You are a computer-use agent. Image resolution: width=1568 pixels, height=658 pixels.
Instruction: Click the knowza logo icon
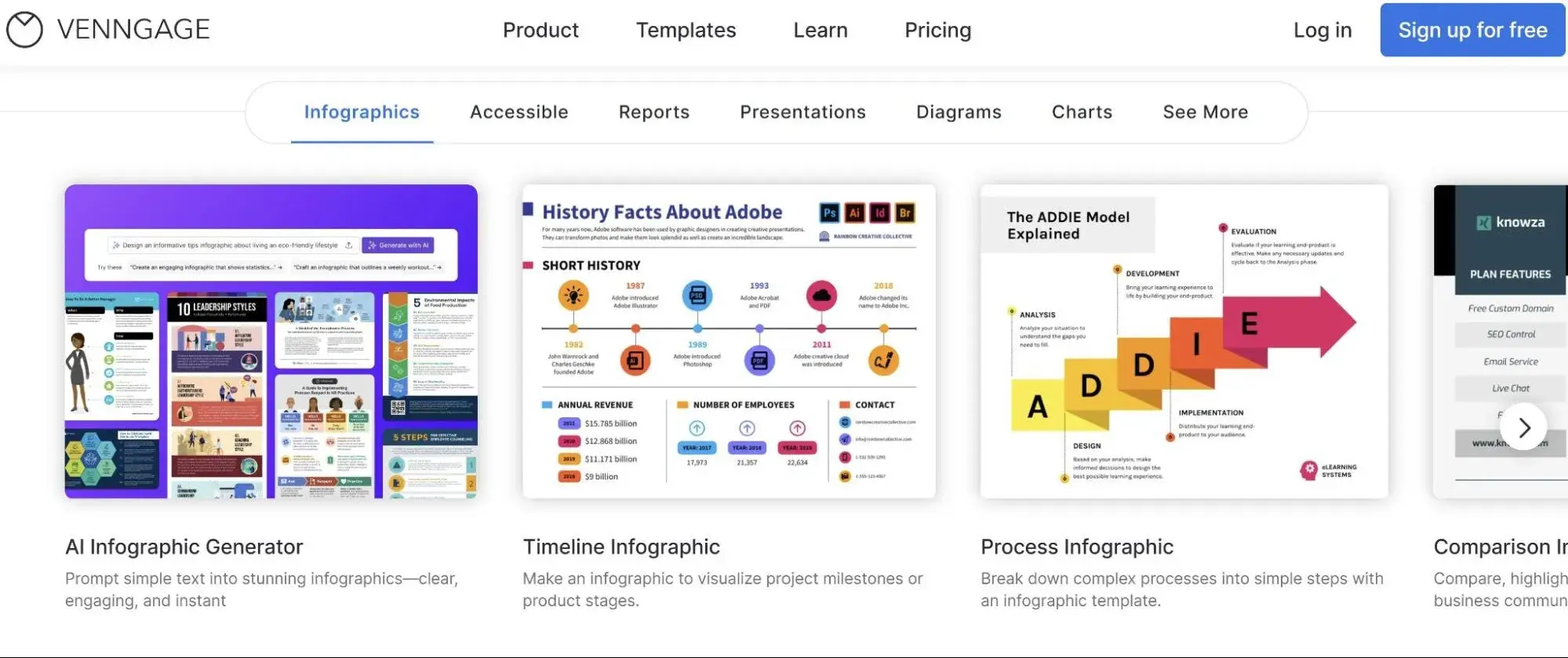click(1483, 223)
